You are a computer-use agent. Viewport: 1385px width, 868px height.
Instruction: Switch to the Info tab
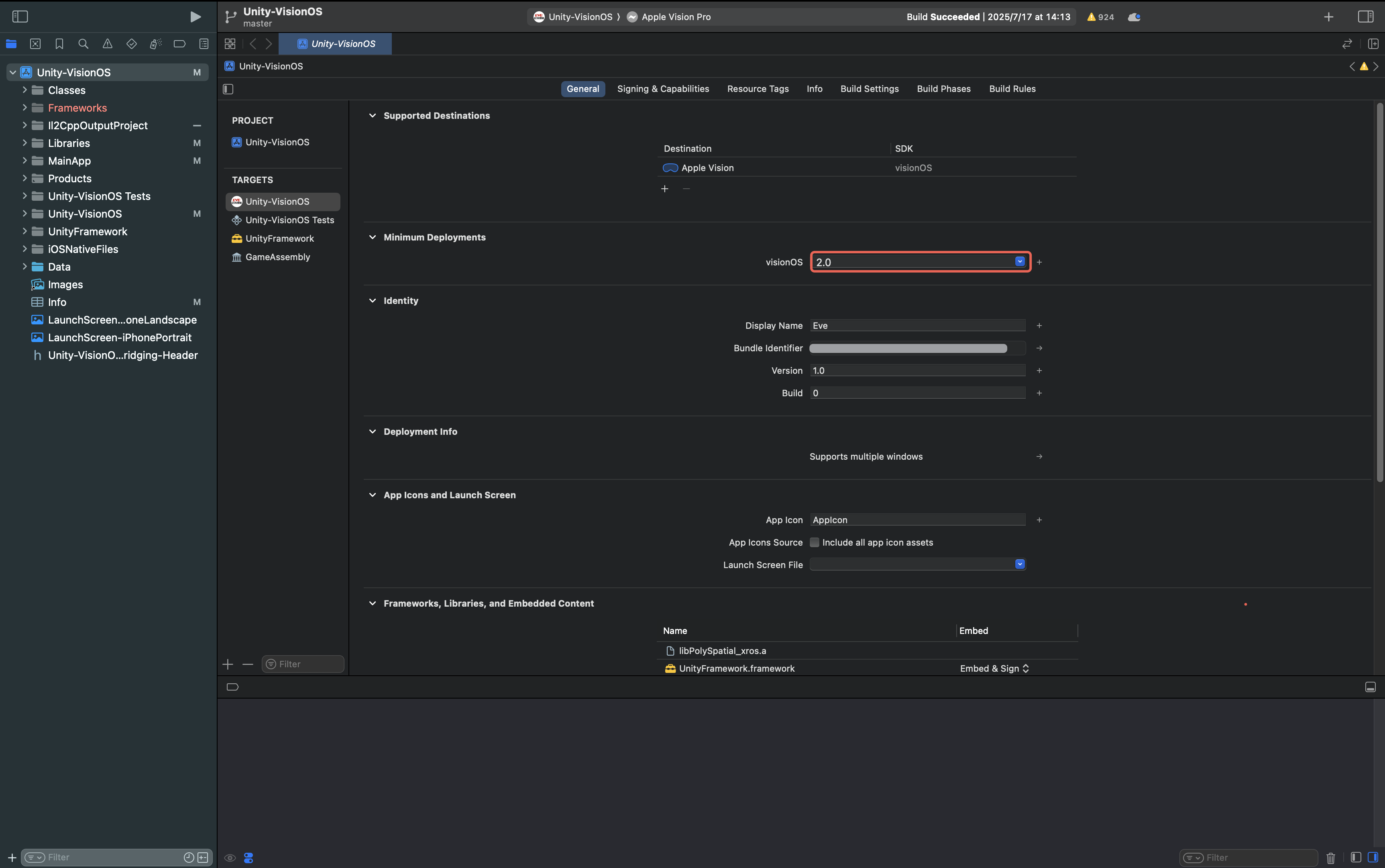(815, 89)
